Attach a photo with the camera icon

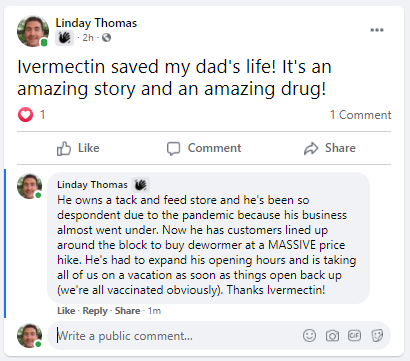click(x=332, y=336)
